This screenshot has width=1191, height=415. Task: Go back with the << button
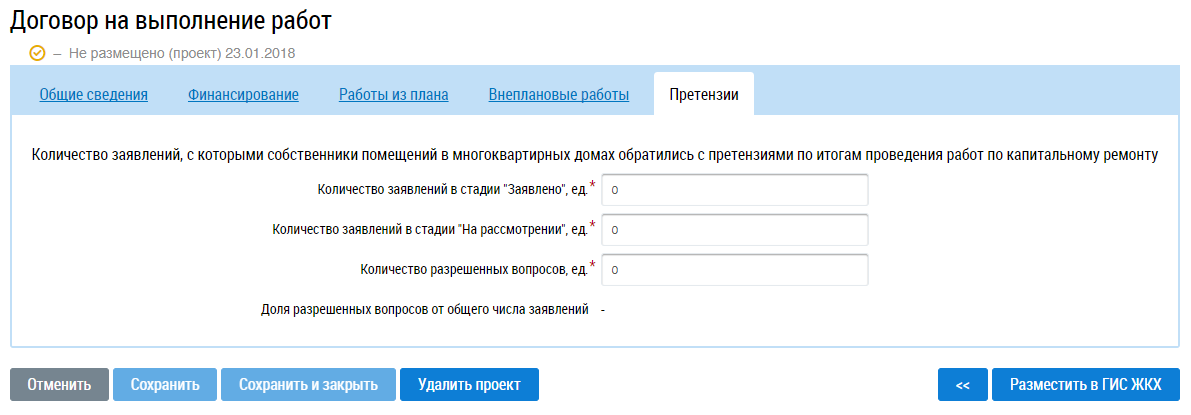(x=962, y=384)
